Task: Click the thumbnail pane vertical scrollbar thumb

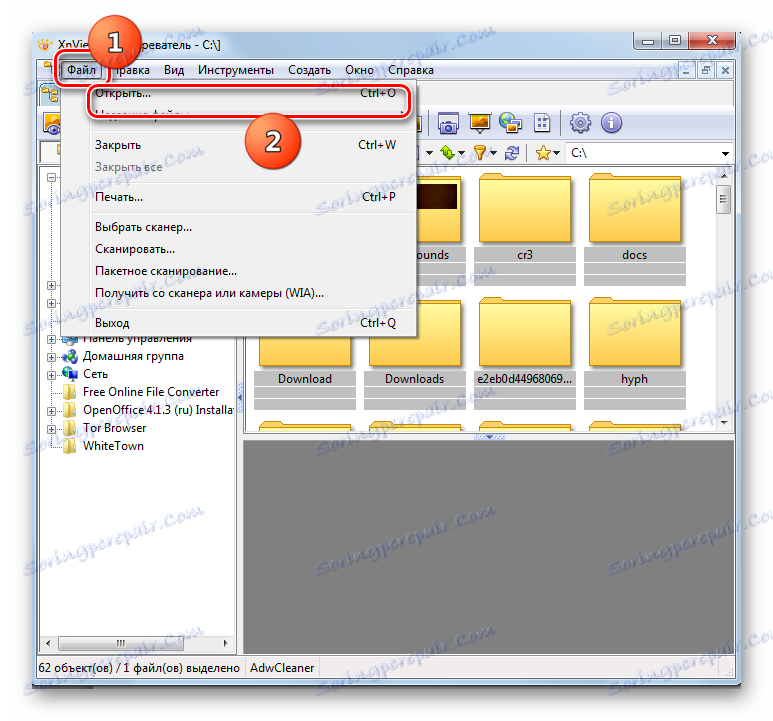Action: (723, 199)
